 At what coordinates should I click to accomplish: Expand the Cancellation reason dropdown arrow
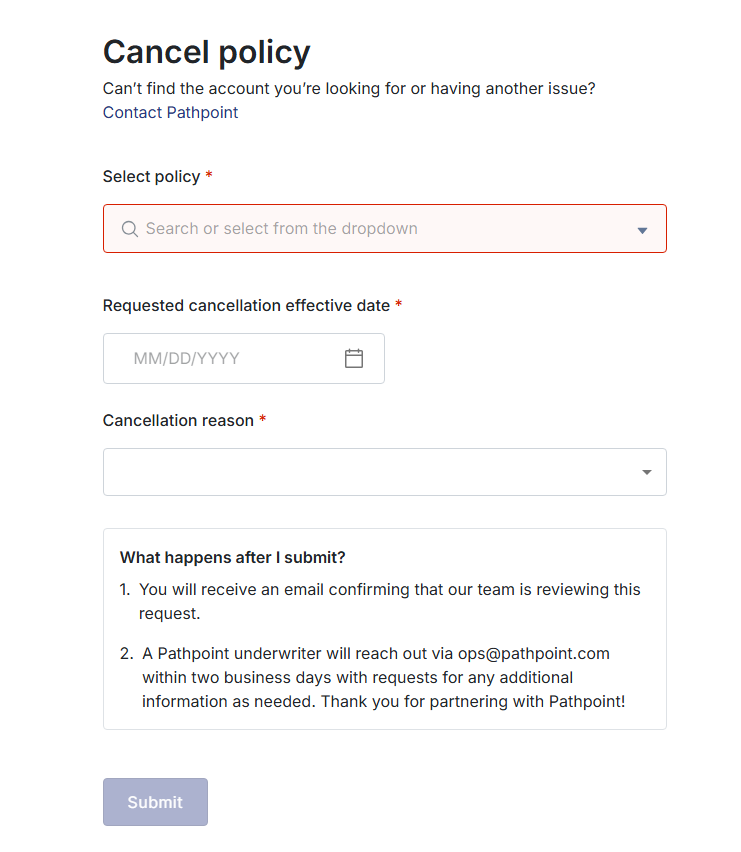tap(647, 472)
